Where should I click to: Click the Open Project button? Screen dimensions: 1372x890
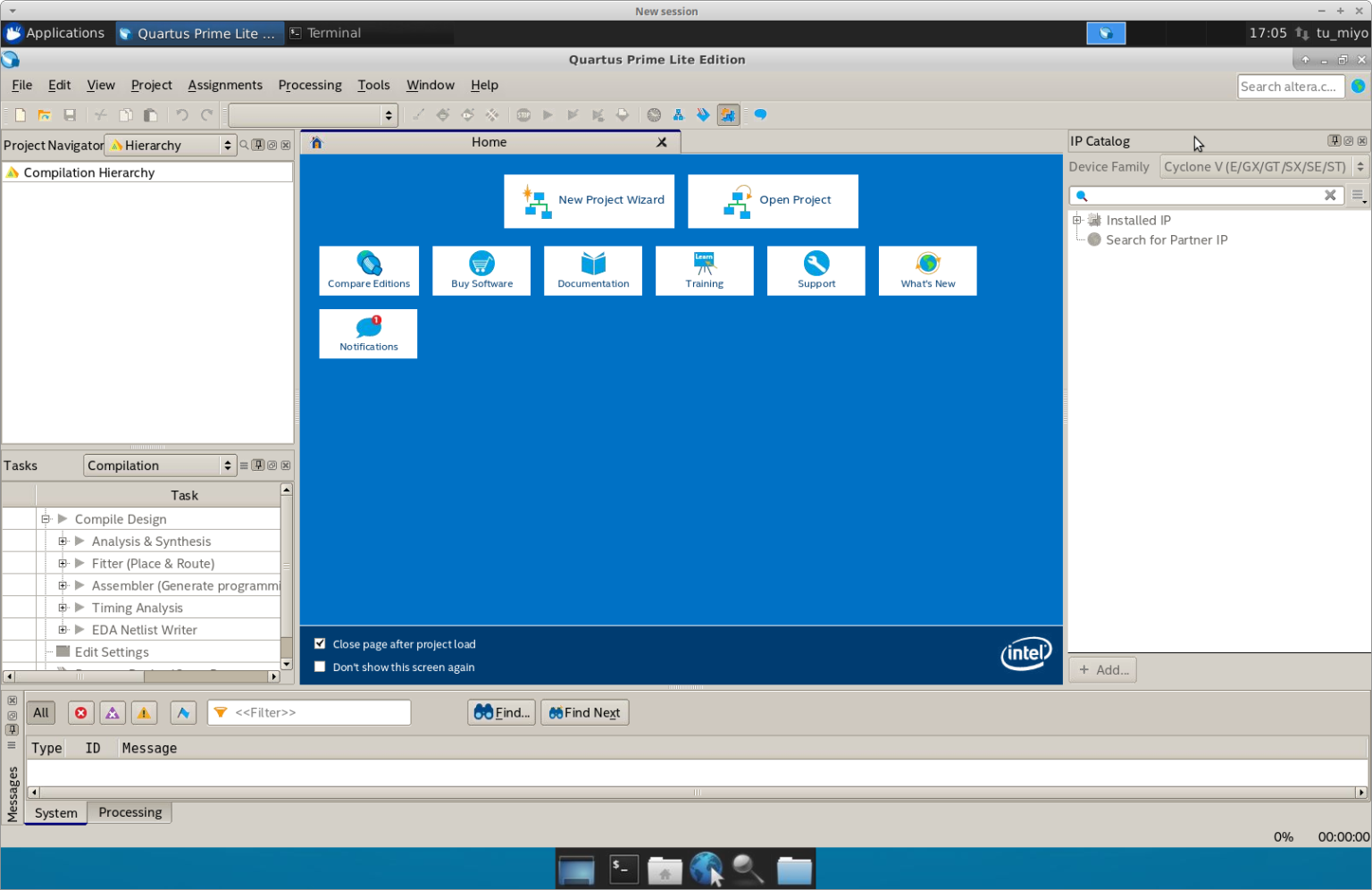click(x=773, y=201)
